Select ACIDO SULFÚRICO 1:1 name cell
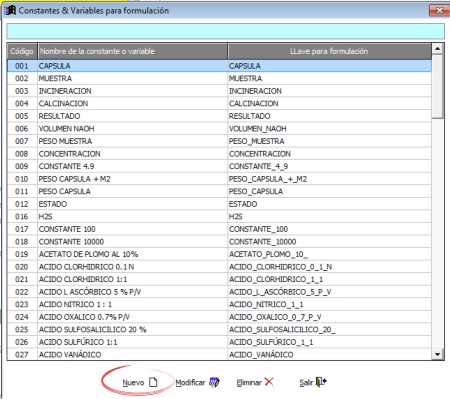Image resolution: width=450 pixels, height=399 pixels. 132,342
